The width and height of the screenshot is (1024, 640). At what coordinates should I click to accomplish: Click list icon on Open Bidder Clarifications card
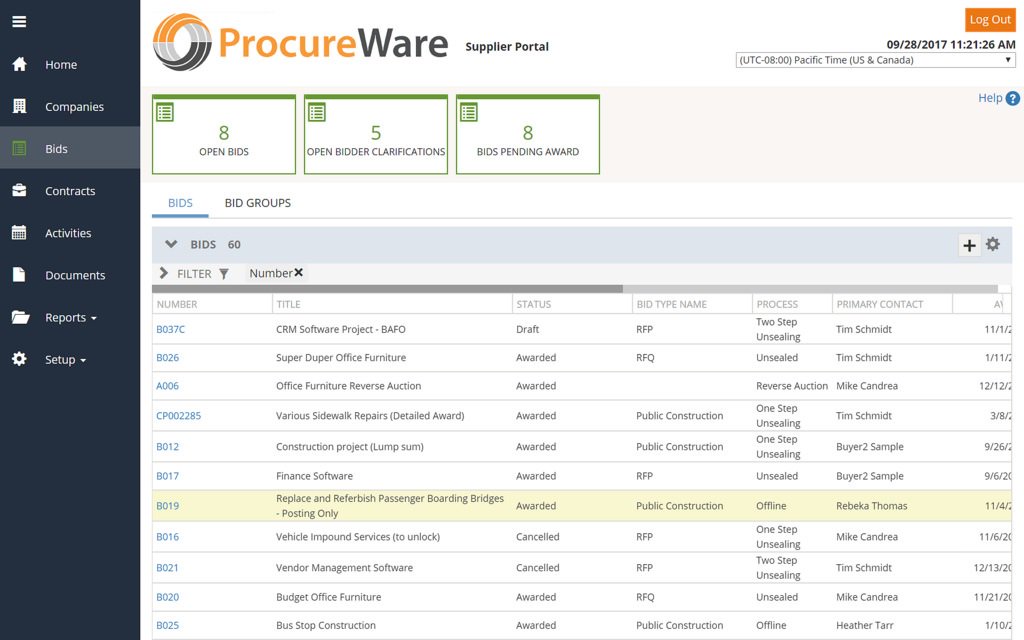point(317,112)
